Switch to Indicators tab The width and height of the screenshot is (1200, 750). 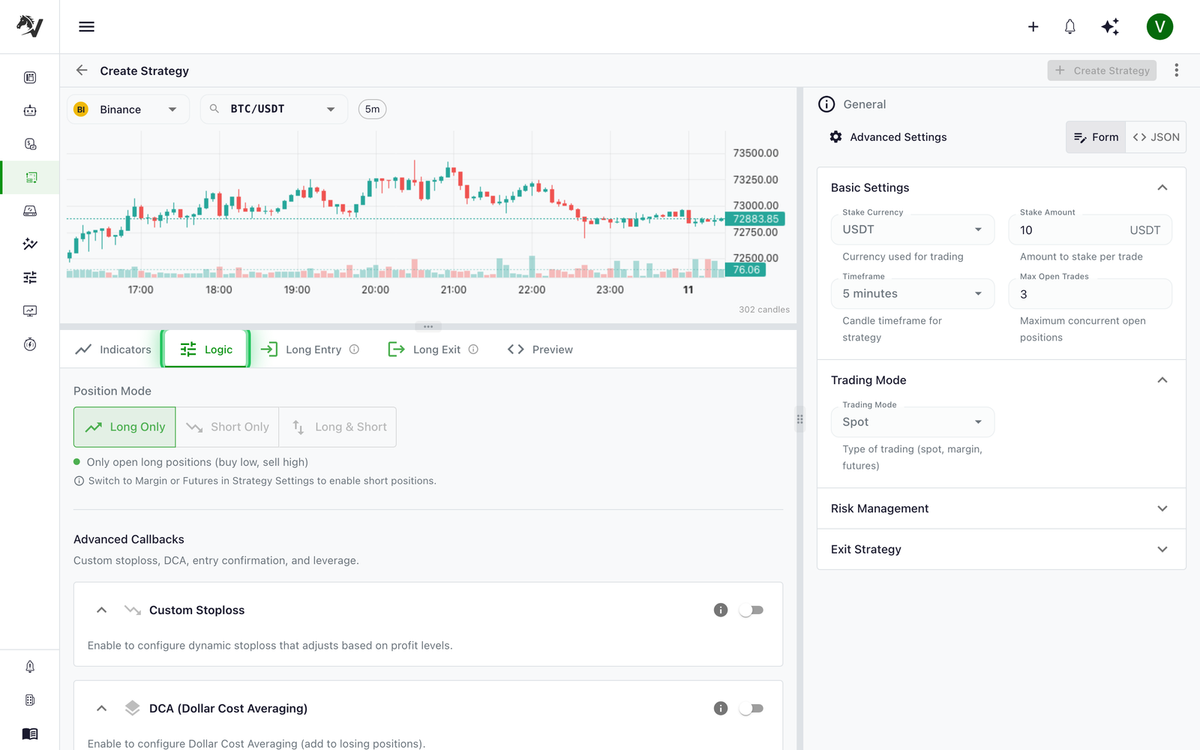point(112,350)
